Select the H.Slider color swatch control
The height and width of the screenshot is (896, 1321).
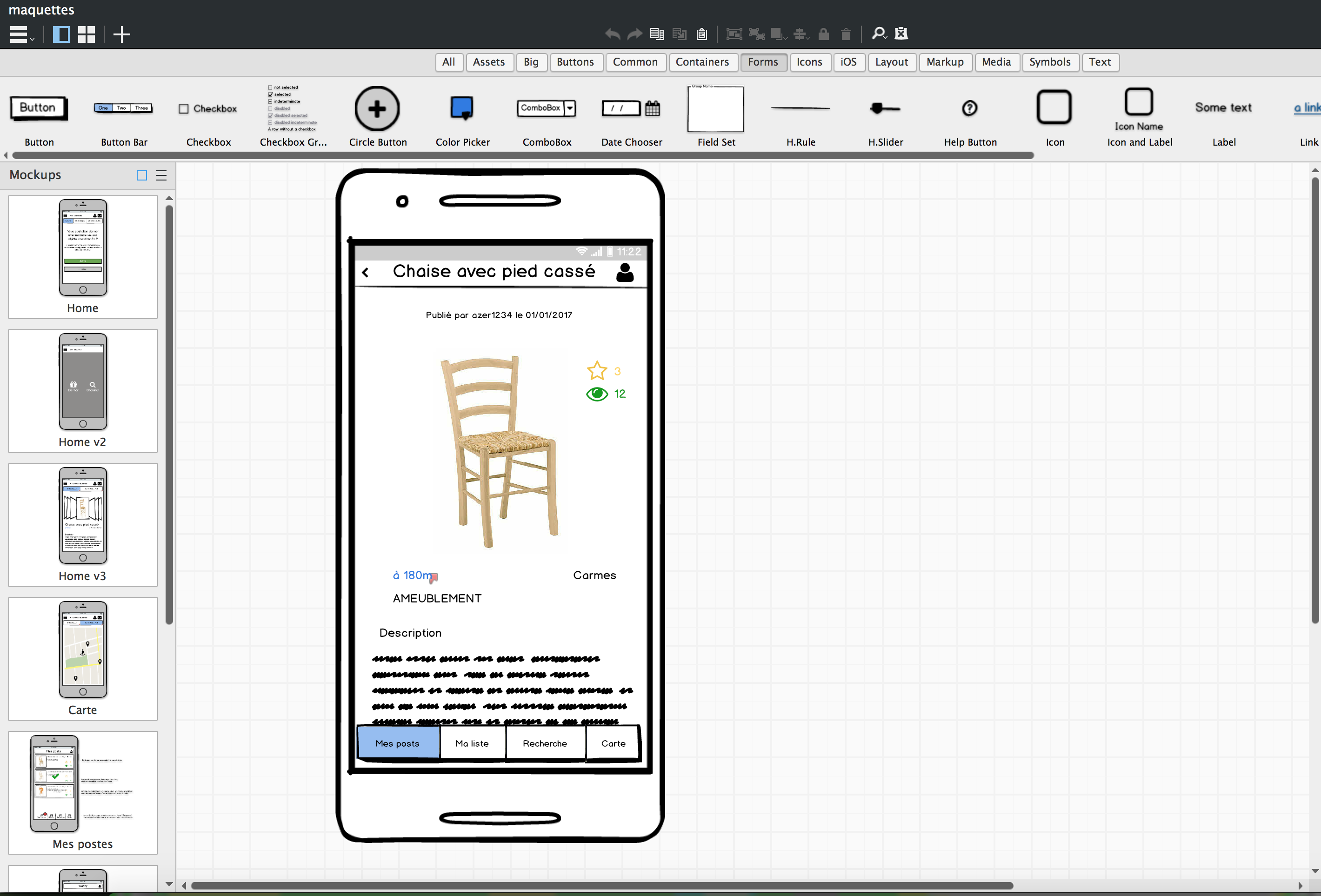[x=883, y=108]
